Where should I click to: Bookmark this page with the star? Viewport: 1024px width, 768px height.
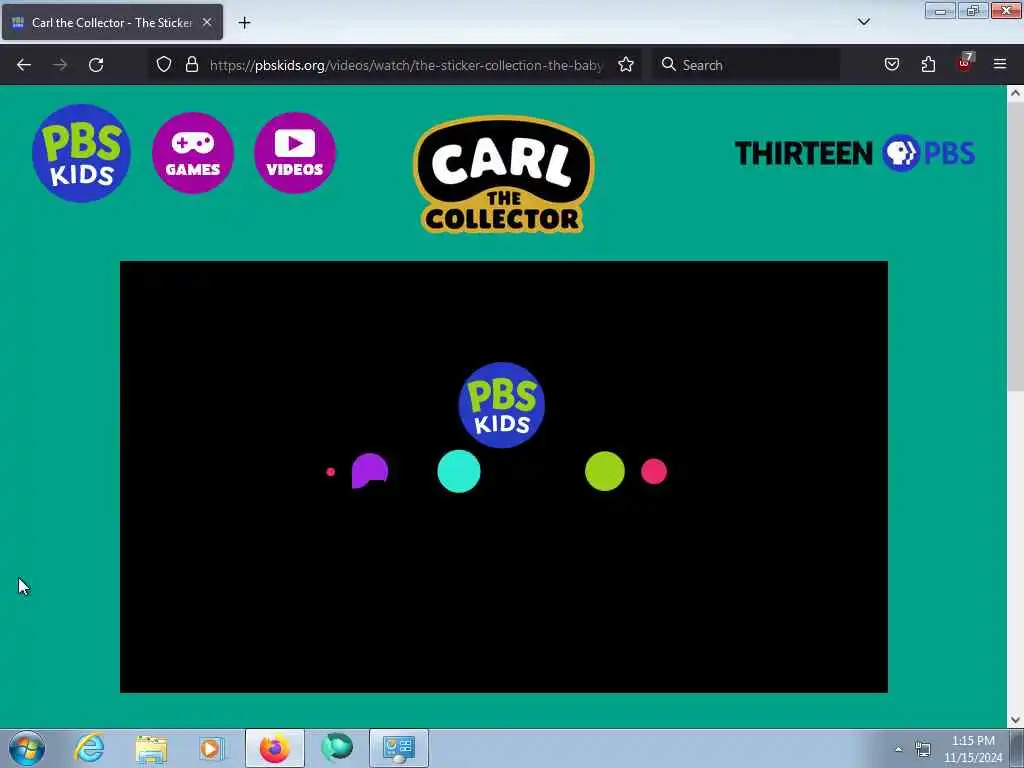coord(626,65)
